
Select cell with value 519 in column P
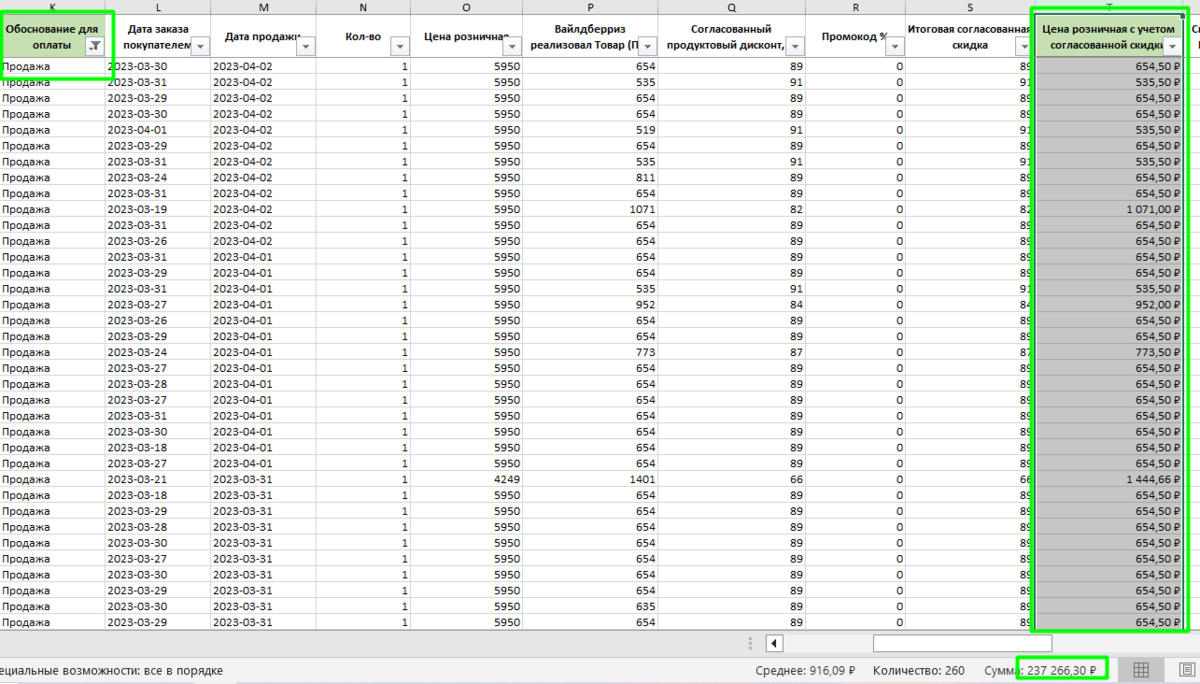click(x=590, y=130)
